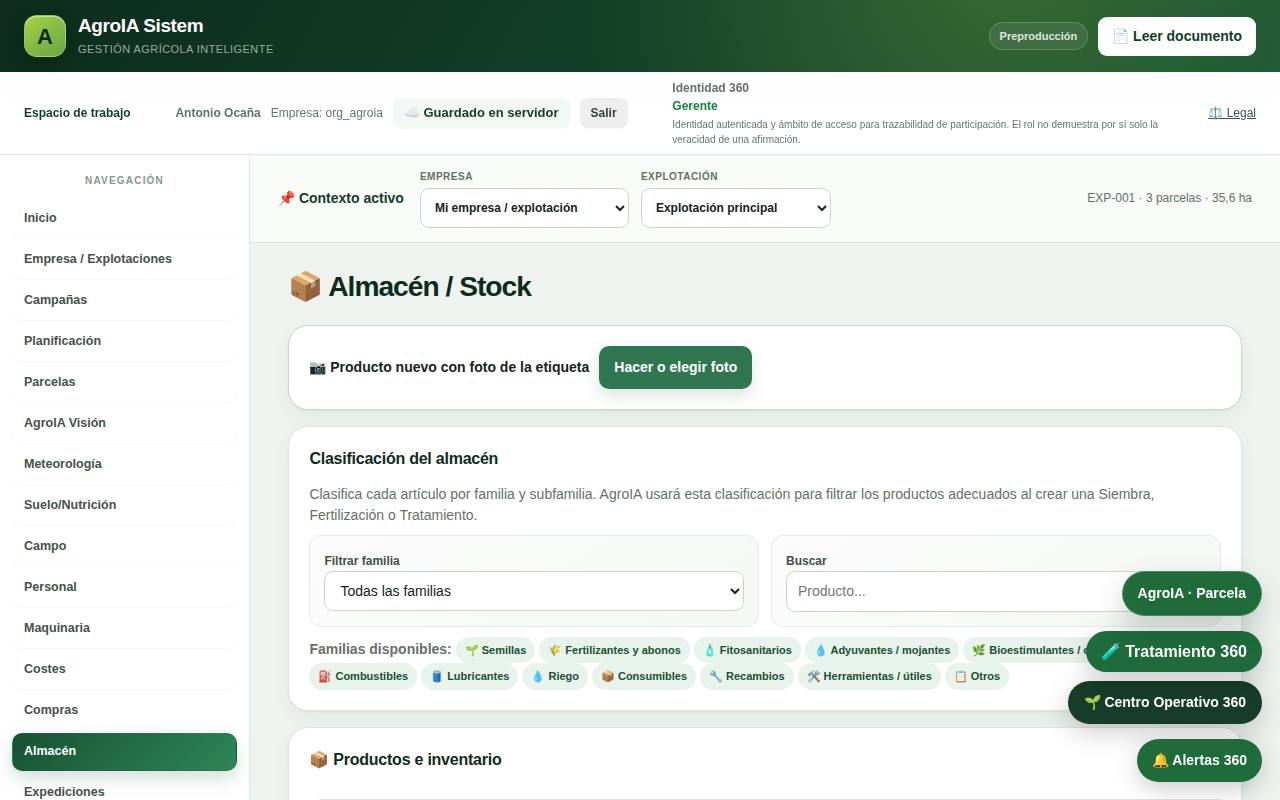Navigate to Personal
This screenshot has width=1280, height=800.
[x=124, y=587]
